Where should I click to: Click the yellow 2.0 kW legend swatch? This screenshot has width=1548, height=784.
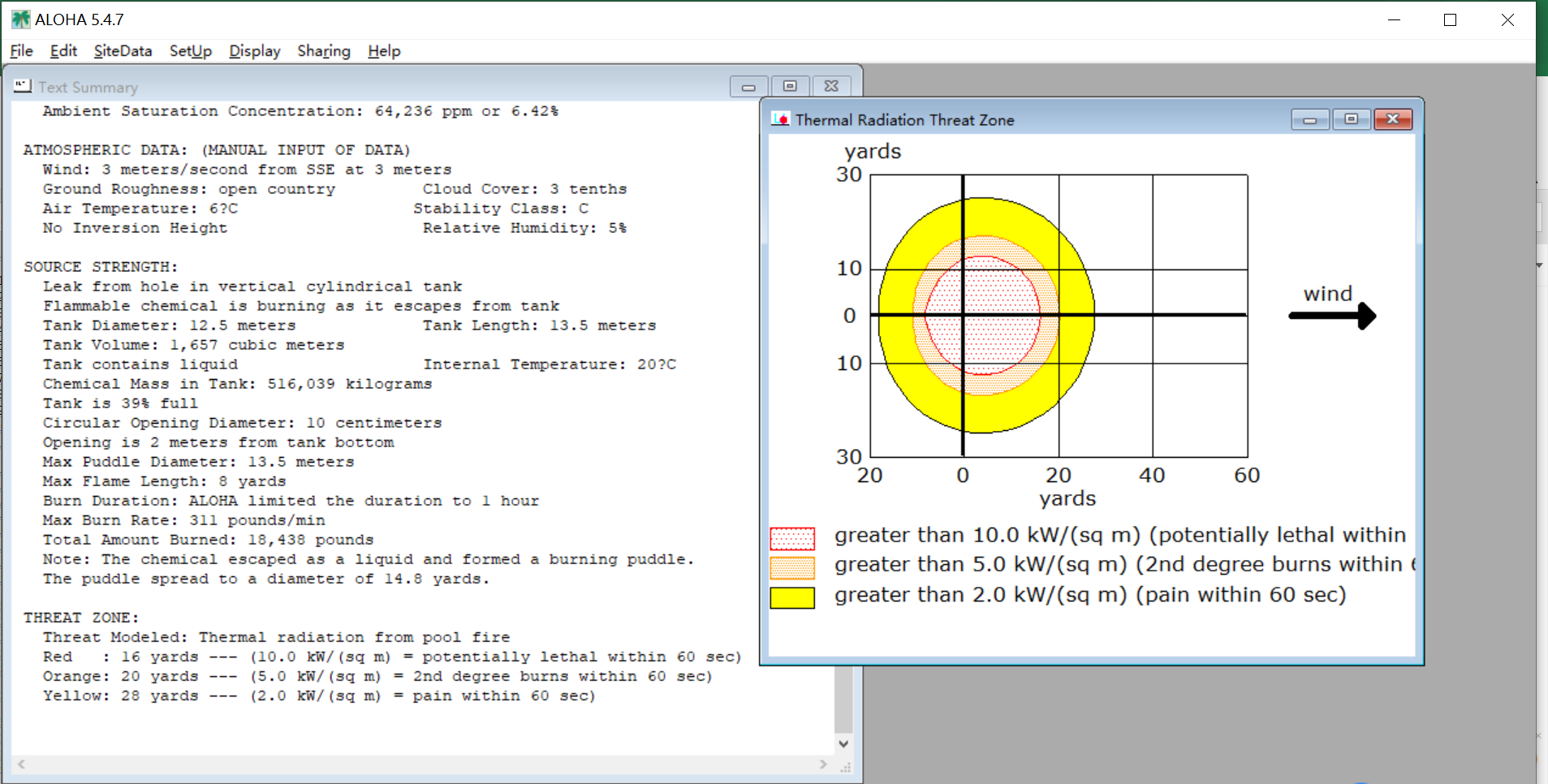[x=792, y=597]
